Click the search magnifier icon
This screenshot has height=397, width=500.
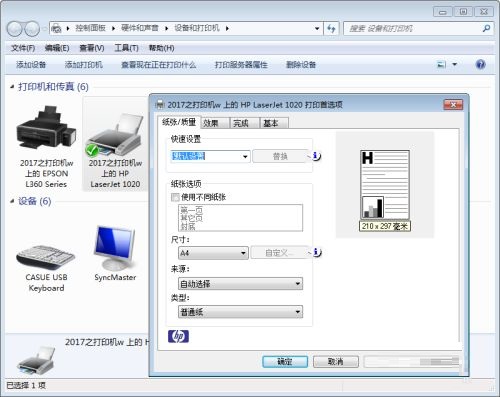(x=486, y=29)
